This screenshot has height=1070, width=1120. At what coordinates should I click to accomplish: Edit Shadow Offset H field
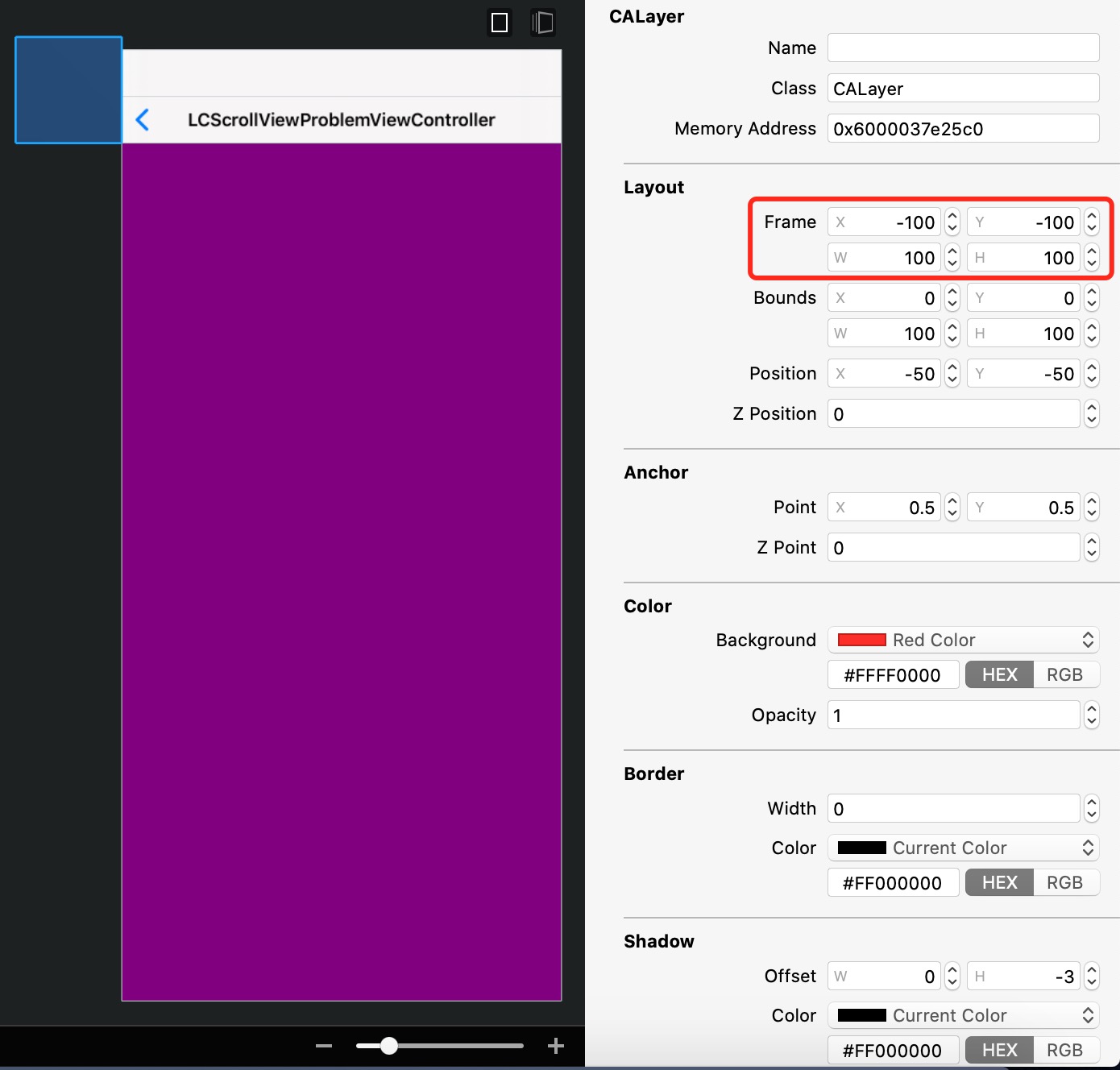point(1023,976)
